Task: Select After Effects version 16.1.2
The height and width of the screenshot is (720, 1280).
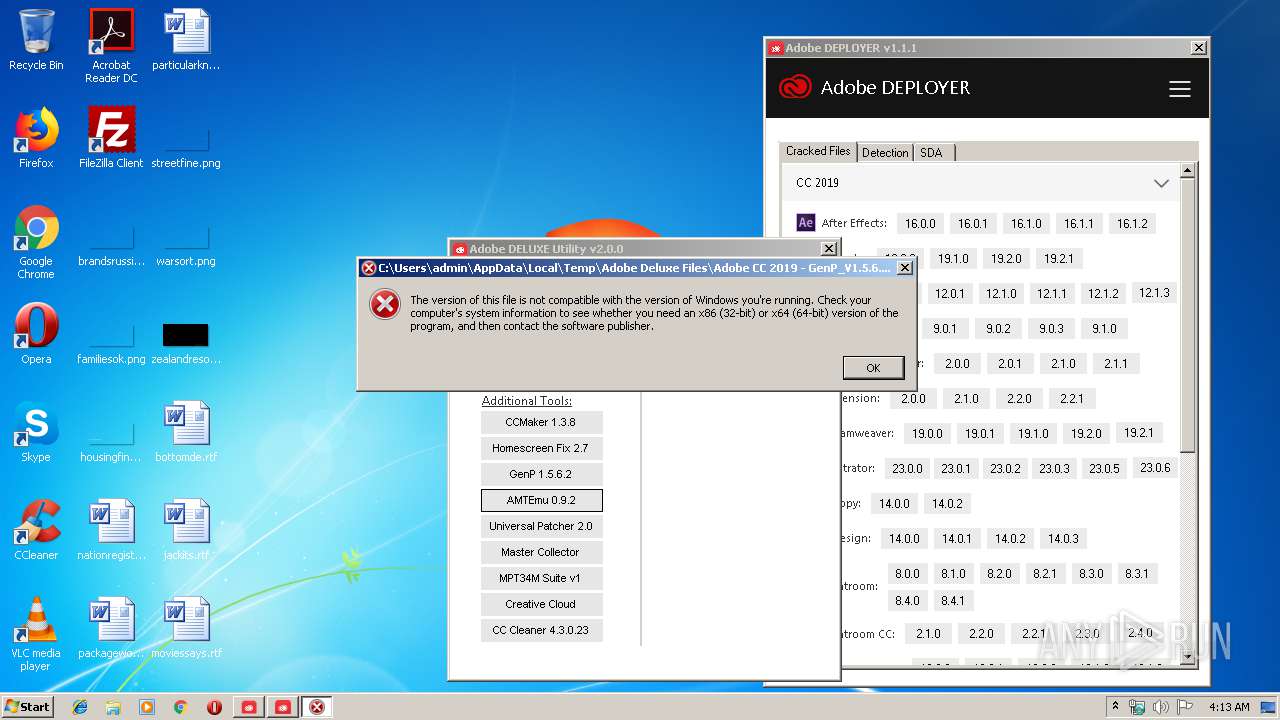Action: point(1132,223)
